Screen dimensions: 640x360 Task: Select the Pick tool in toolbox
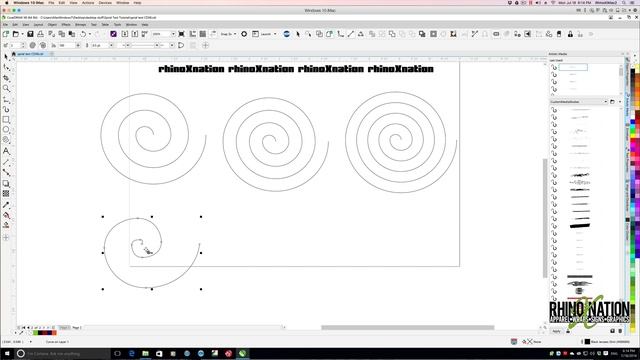[x=6, y=57]
